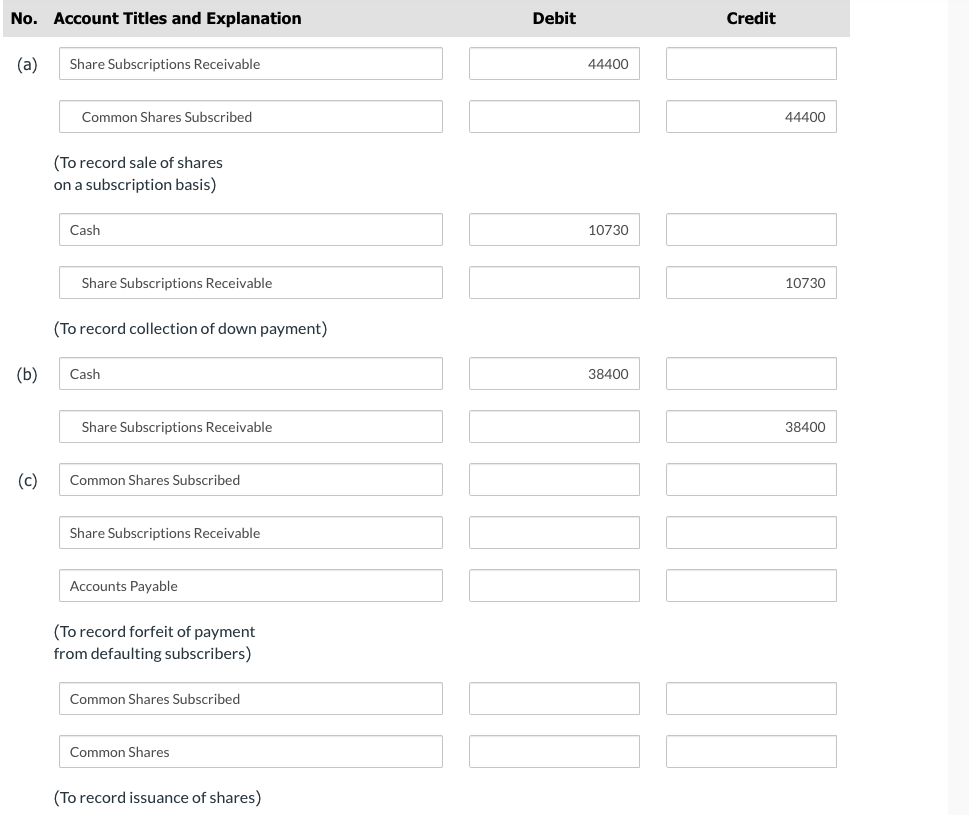
Task: Click Common Shares Subscribed account field in issuance entry
Action: point(251,699)
